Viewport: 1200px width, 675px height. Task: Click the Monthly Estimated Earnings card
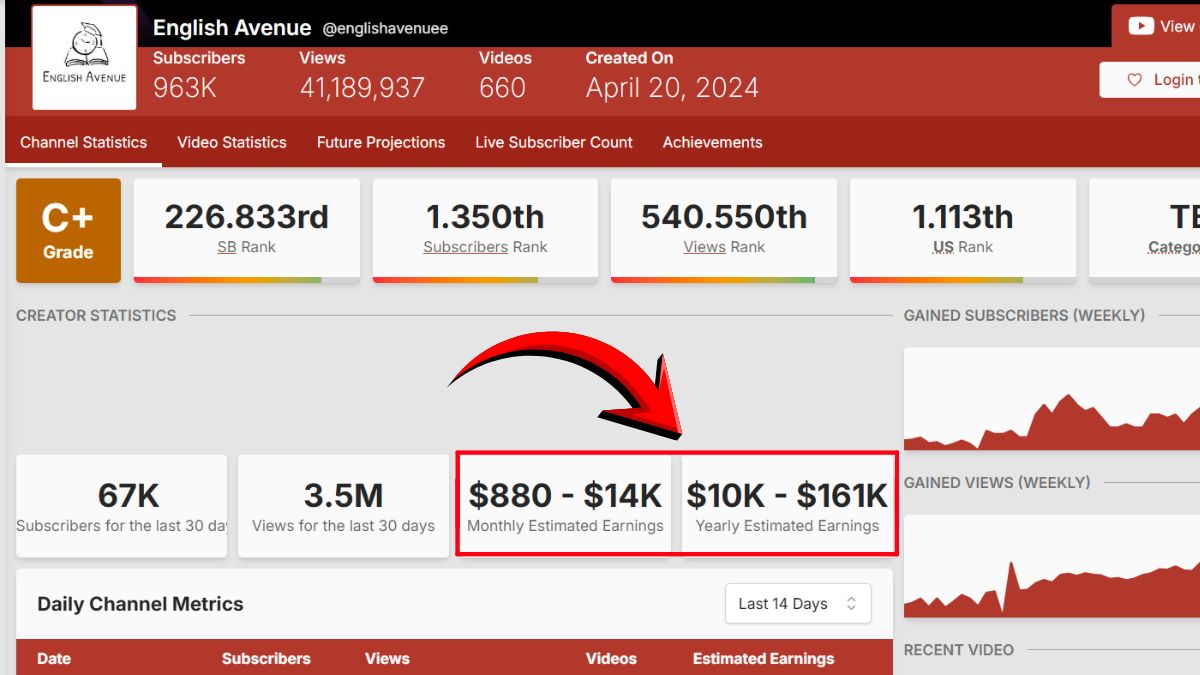coord(565,506)
